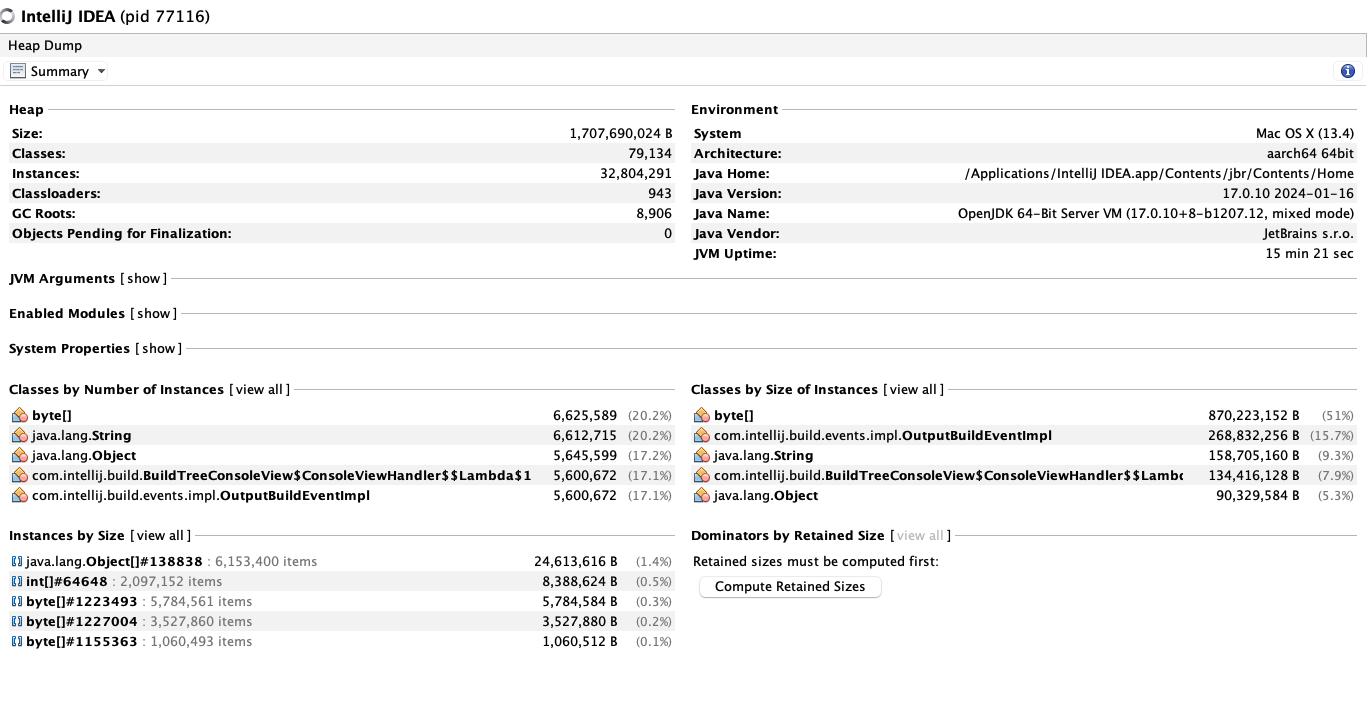Select BuildTreeConsoleView$ConsoleViewHandler in Classes by Size of Instances
1368x725 pixels.
click(948, 476)
